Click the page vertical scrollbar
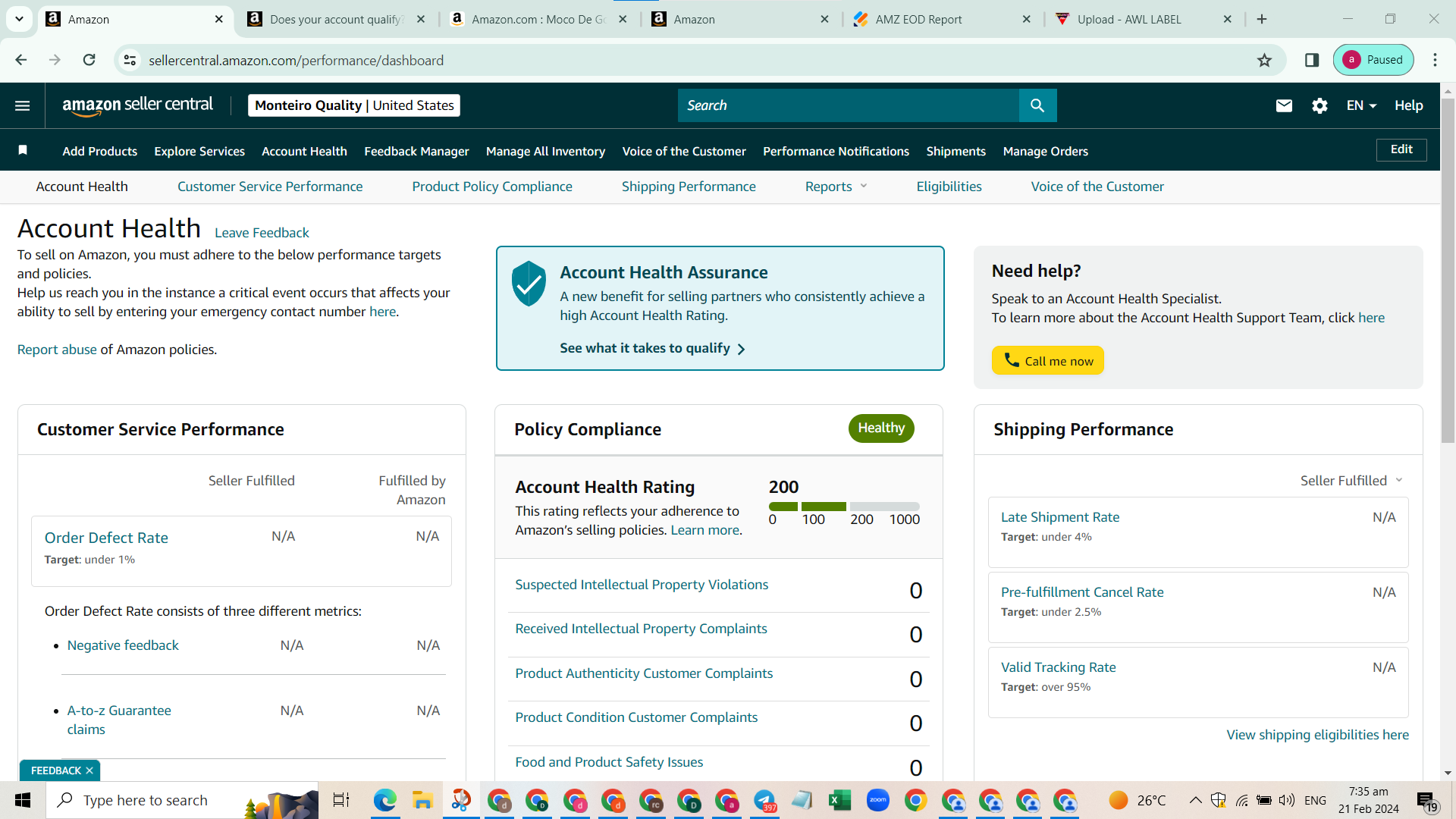1456x819 pixels. point(1448,271)
